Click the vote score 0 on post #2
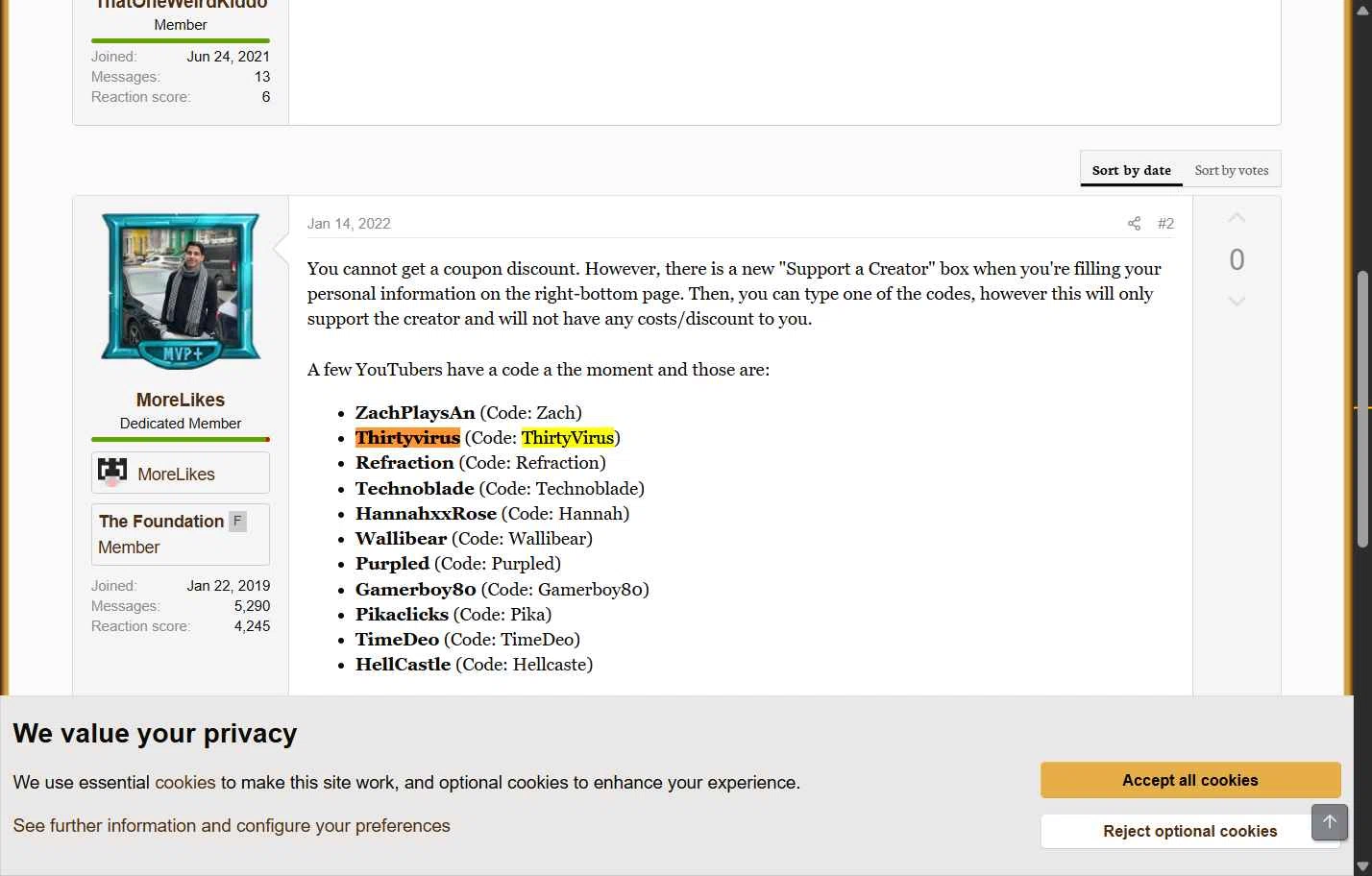 pos(1237,259)
